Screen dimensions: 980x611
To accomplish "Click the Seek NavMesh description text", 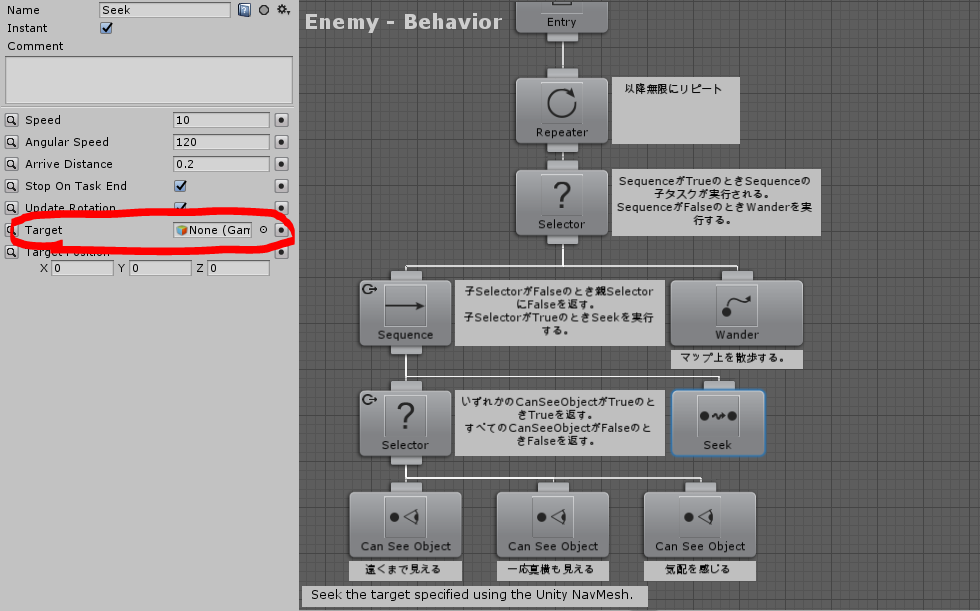I will click(474, 595).
